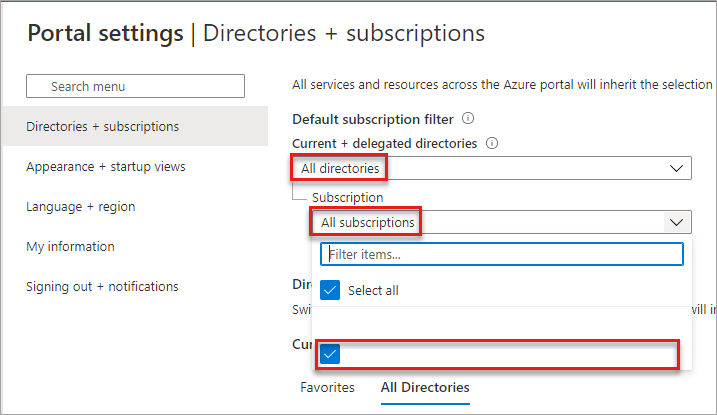This screenshot has height=415, width=717.
Task: Click the chevron arrow of All subscriptions box
Action: point(677,222)
